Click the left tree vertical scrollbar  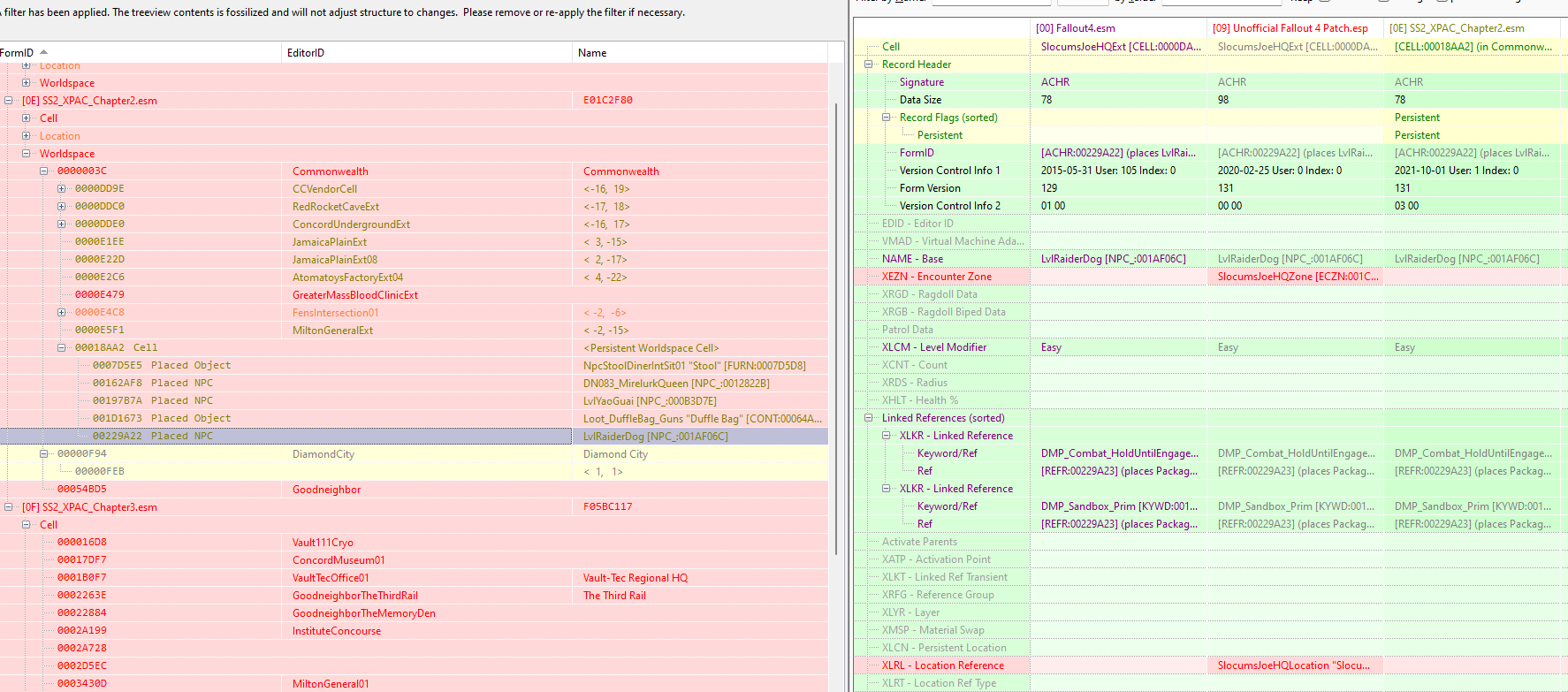click(x=836, y=327)
